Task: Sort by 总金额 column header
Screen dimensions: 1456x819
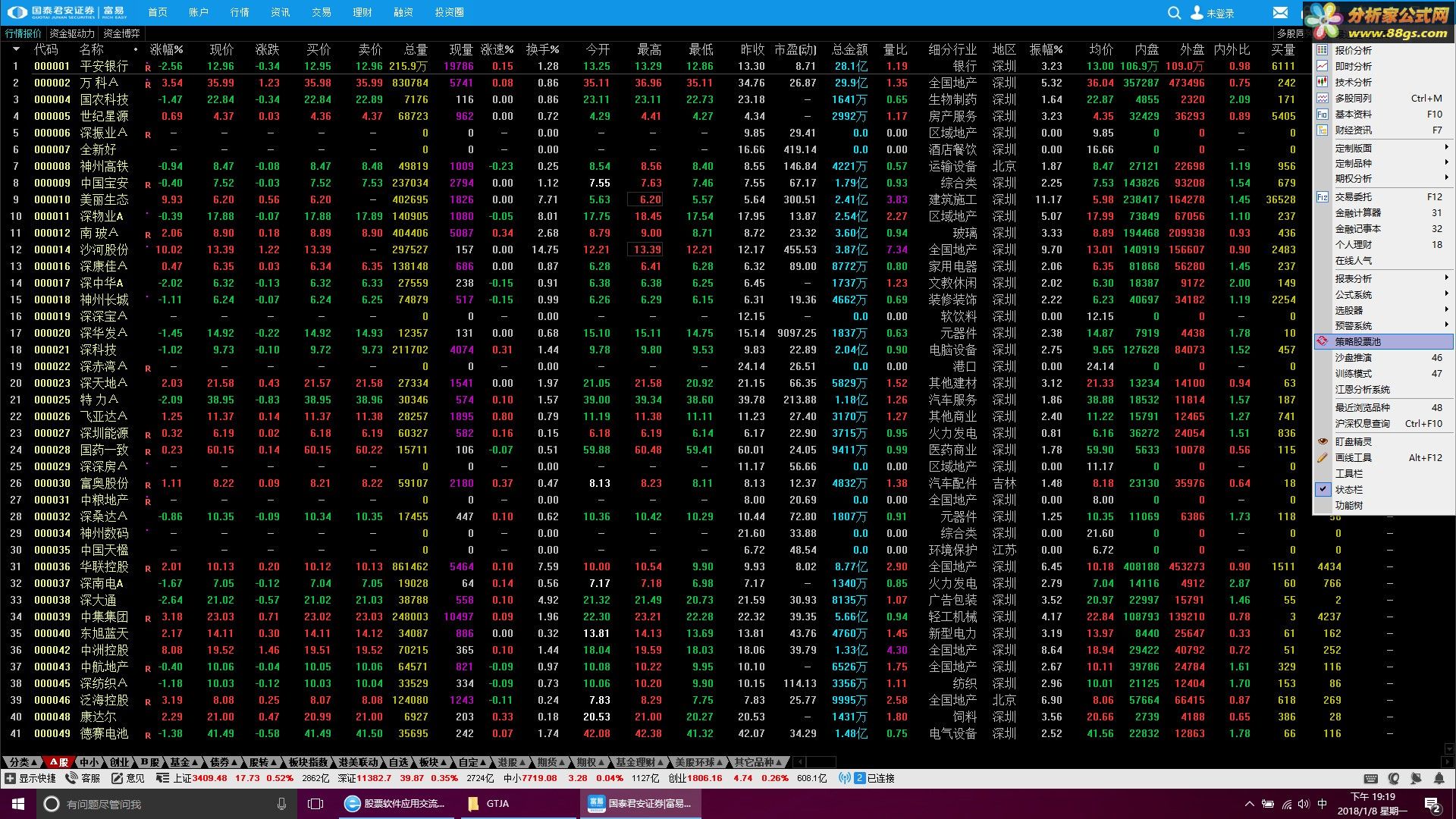Action: coord(849,49)
